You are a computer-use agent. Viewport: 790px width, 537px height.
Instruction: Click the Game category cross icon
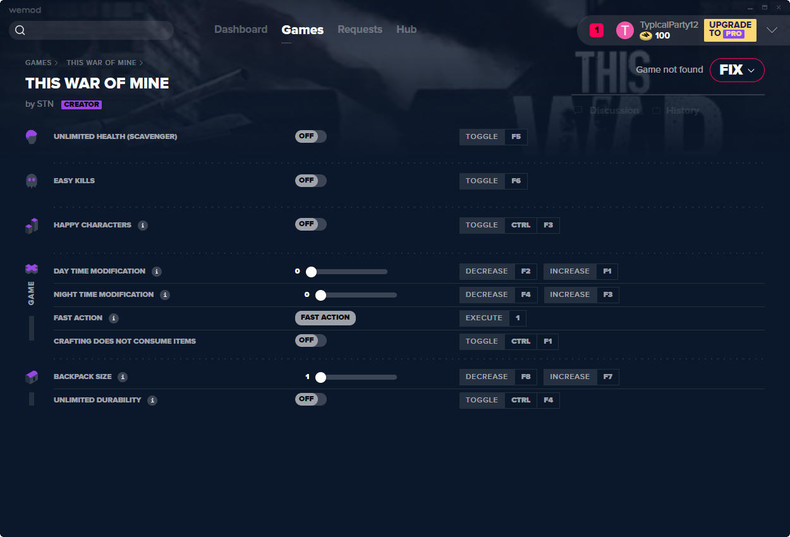tap(31, 268)
